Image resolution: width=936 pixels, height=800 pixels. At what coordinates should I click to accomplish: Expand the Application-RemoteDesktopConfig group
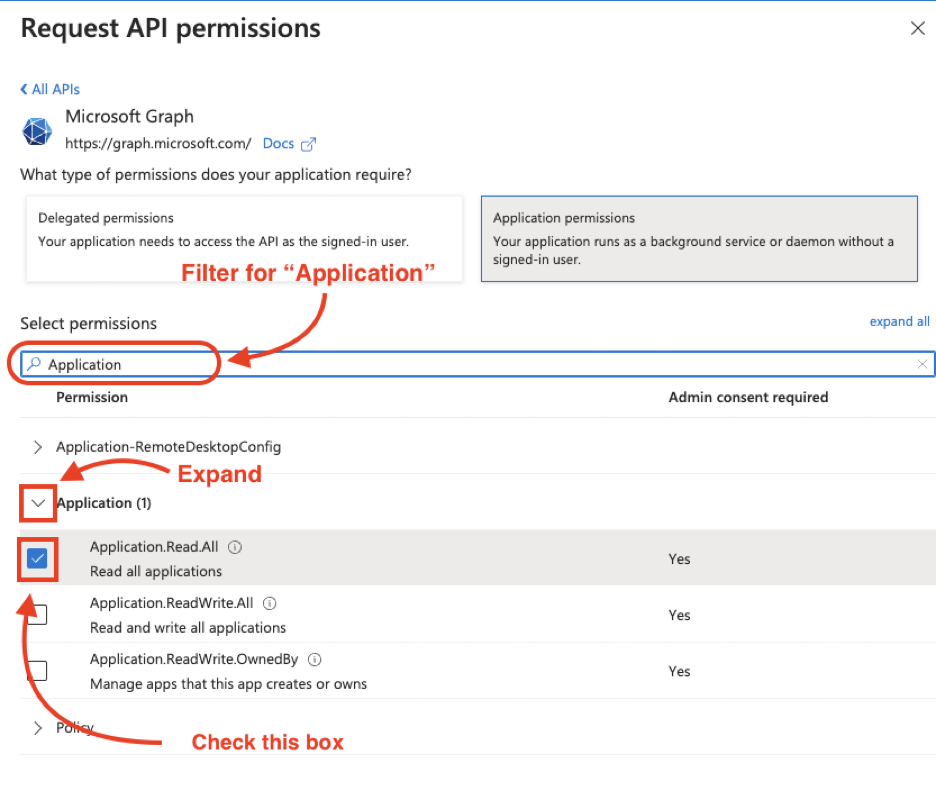[x=37, y=447]
